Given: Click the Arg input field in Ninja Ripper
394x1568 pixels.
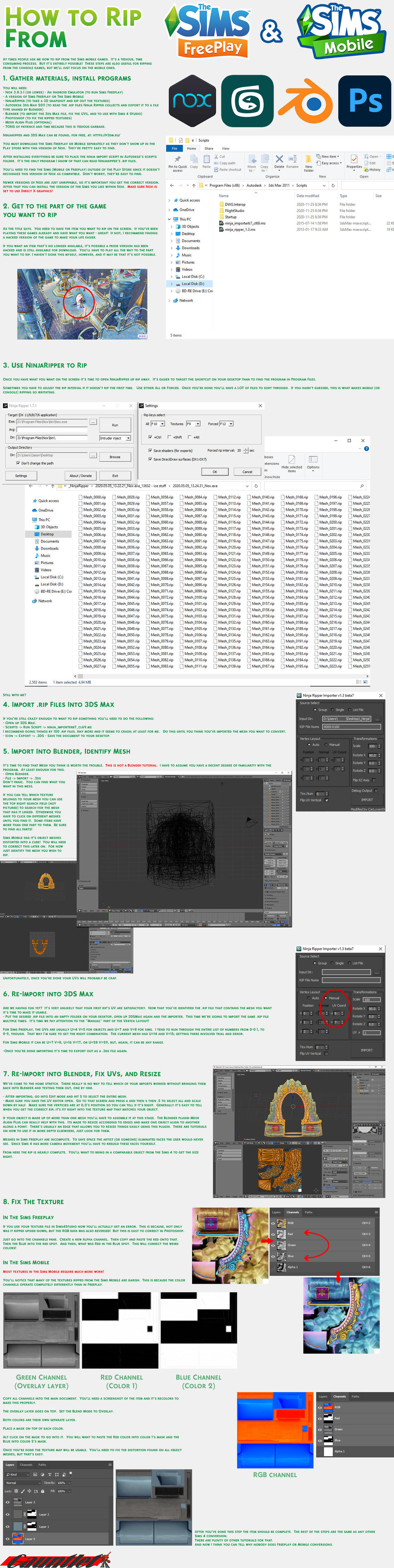Looking at the screenshot, I should 51,429.
